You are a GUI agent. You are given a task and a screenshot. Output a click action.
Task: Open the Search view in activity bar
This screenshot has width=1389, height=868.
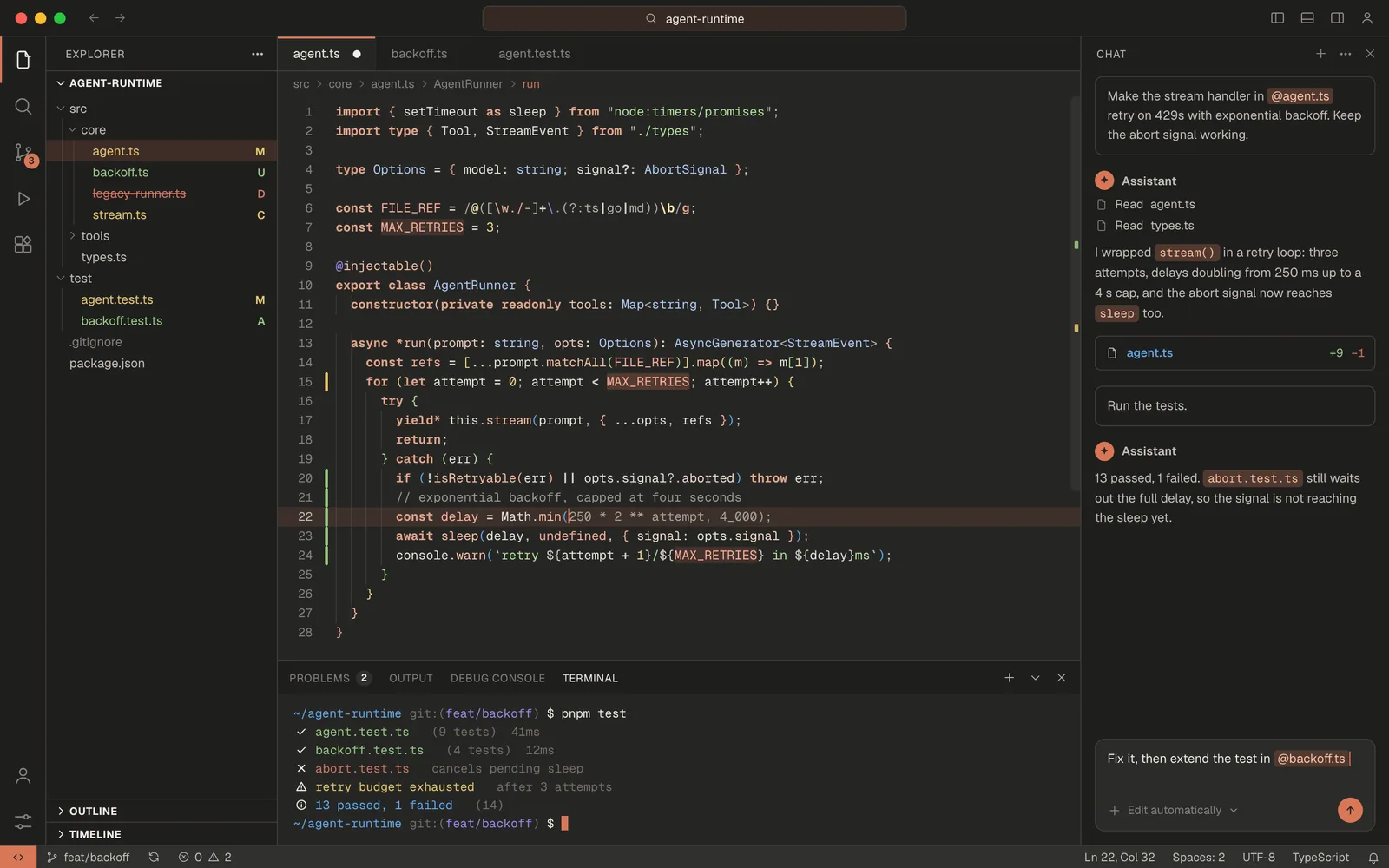23,106
